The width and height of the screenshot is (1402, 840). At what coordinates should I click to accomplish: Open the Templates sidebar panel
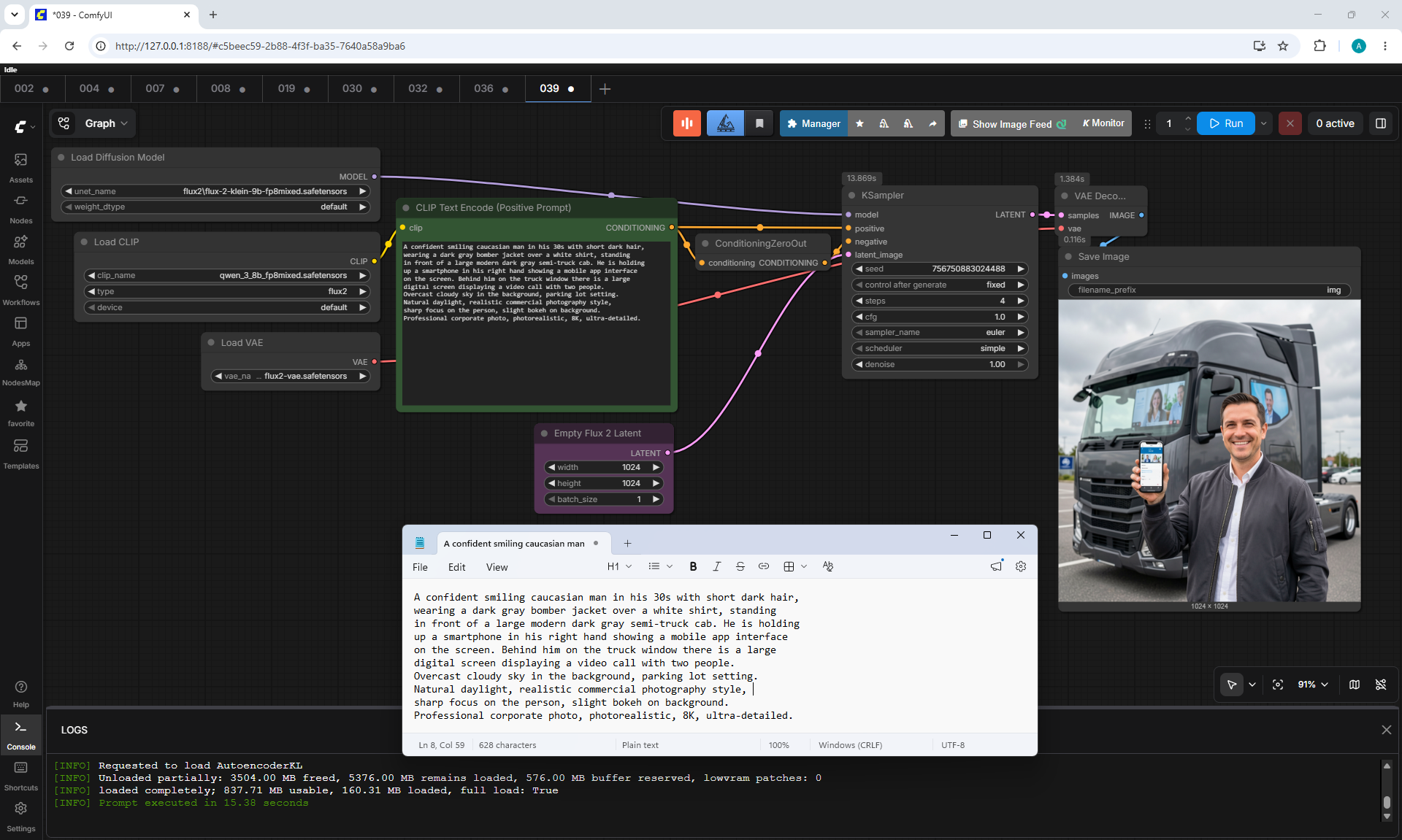(21, 453)
